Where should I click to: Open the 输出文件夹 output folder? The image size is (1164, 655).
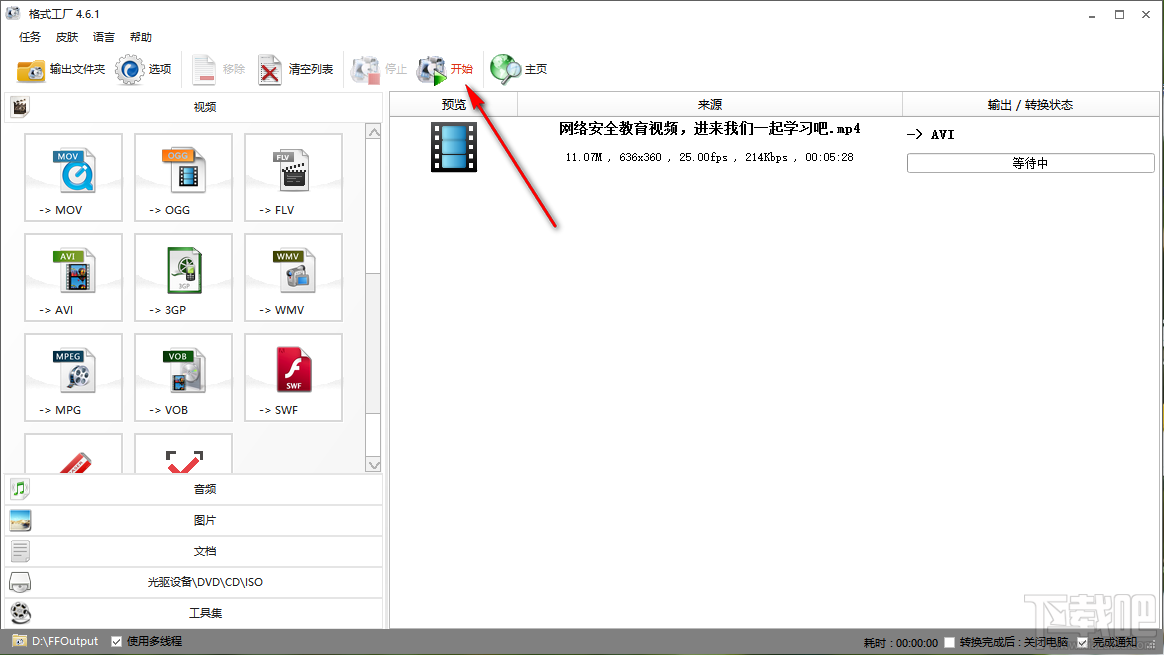point(61,70)
